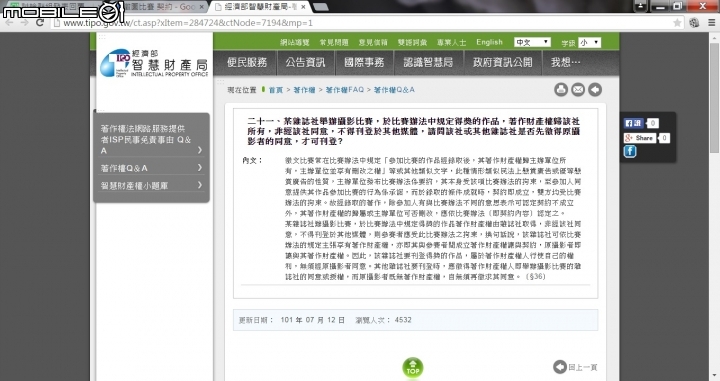Click the 二十一 question heading text
Image resolution: width=720 pixels, height=381 pixels.
tap(413, 131)
